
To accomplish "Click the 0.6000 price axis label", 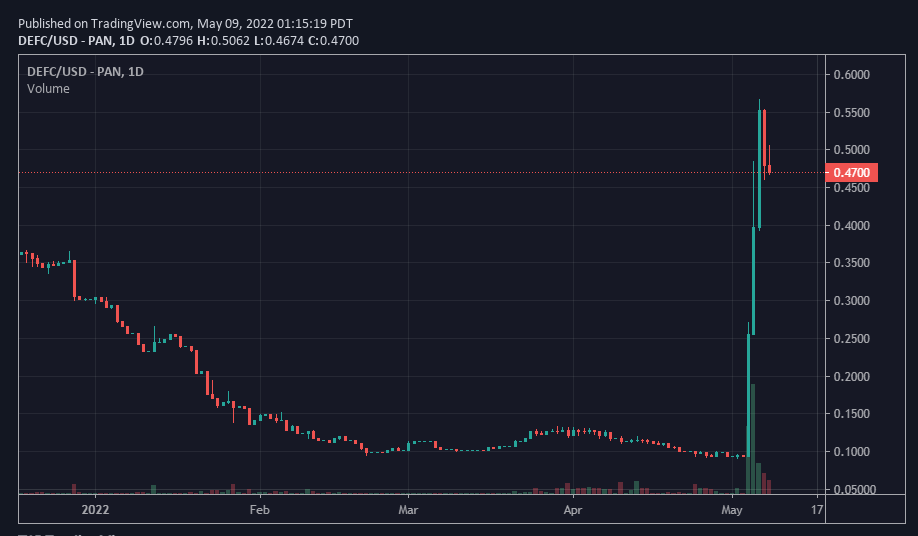I will 851,75.
